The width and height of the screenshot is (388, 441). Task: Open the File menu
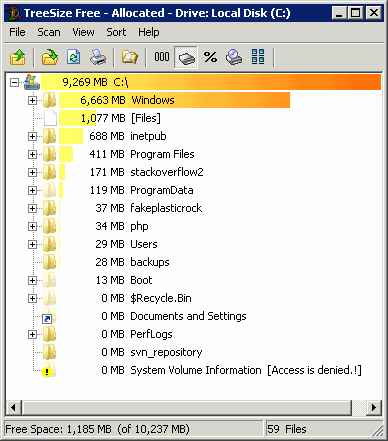[x=17, y=32]
